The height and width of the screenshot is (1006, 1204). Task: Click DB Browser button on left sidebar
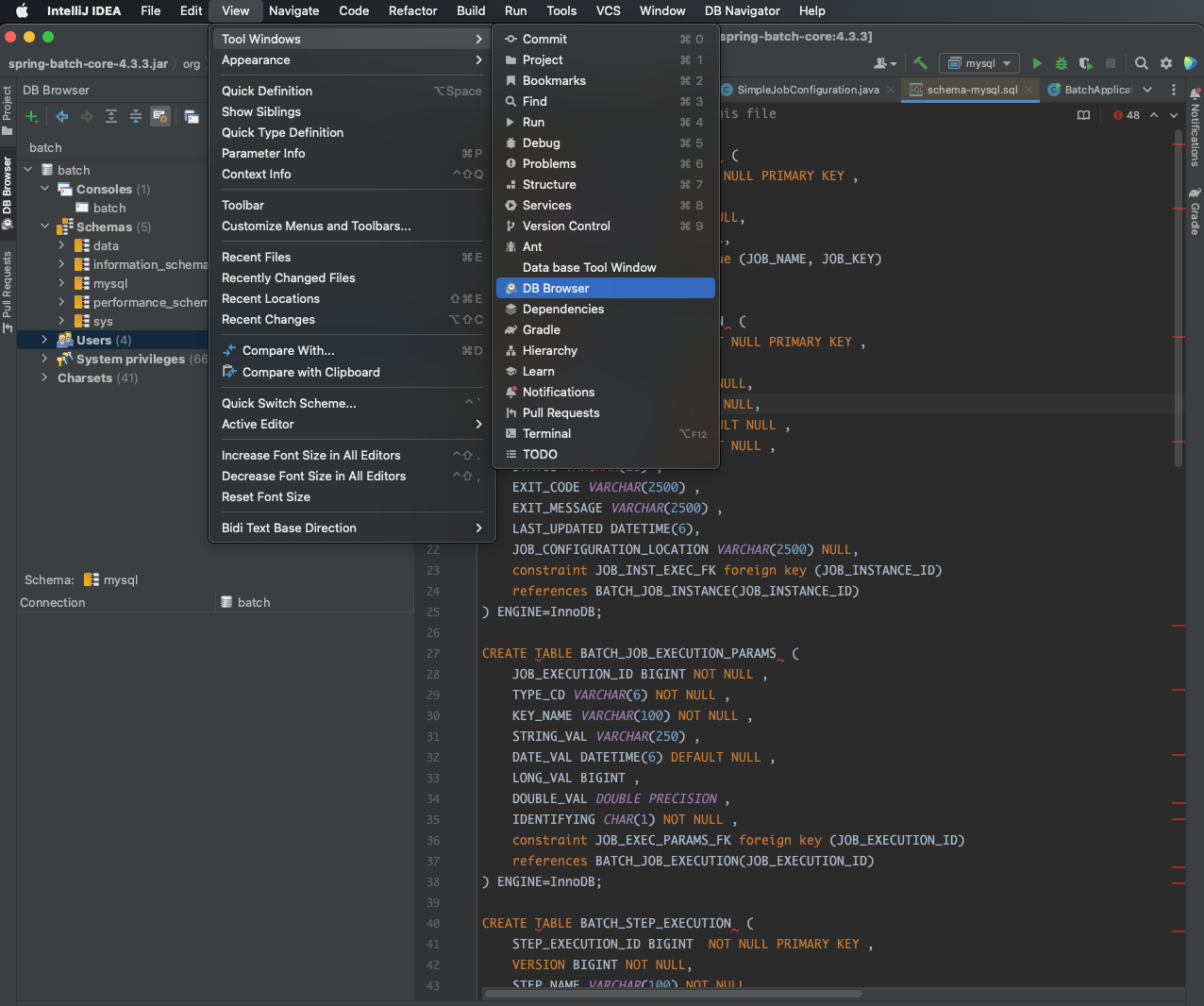point(8,193)
